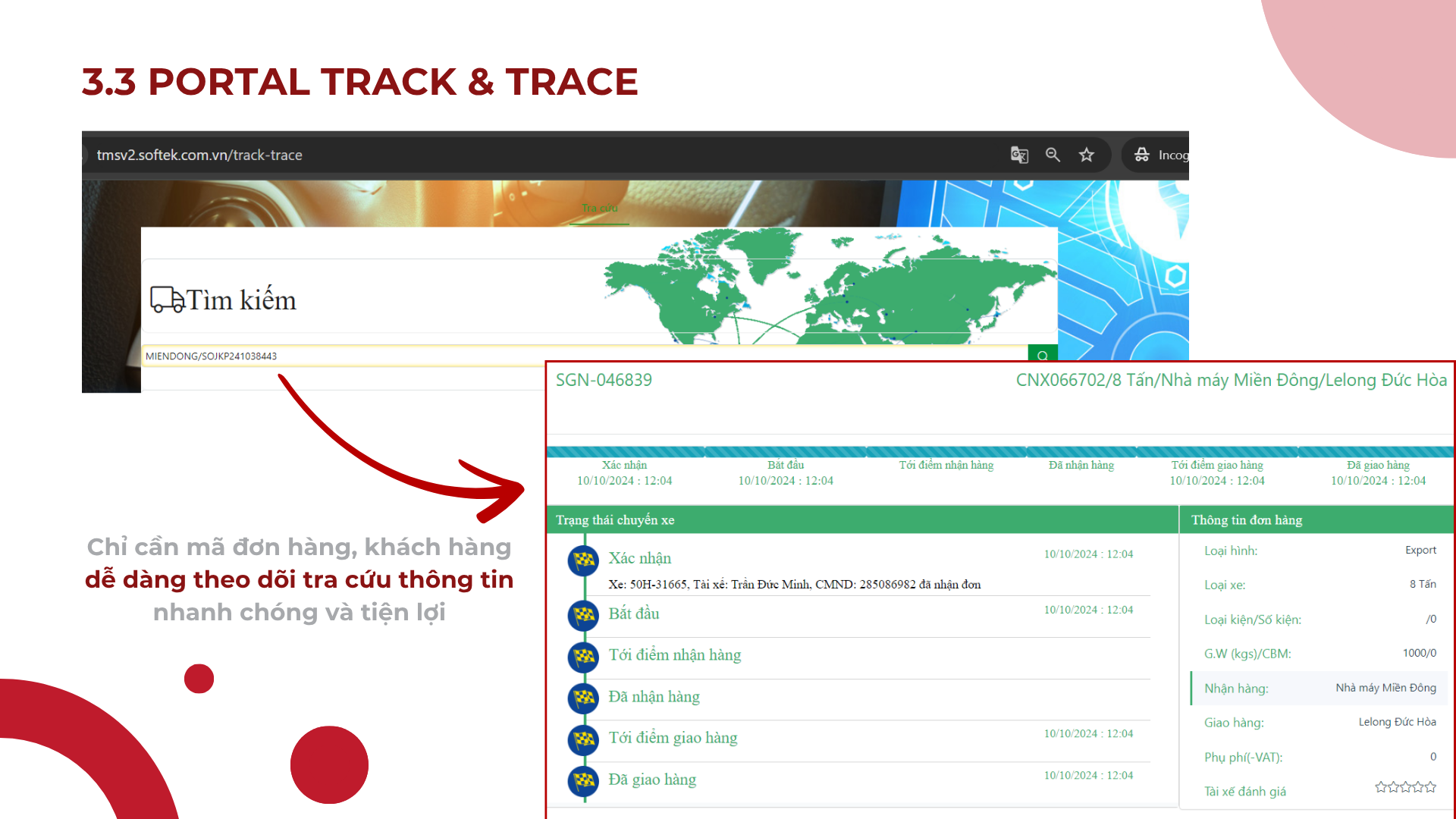Click the world map image in search banner

[830, 287]
